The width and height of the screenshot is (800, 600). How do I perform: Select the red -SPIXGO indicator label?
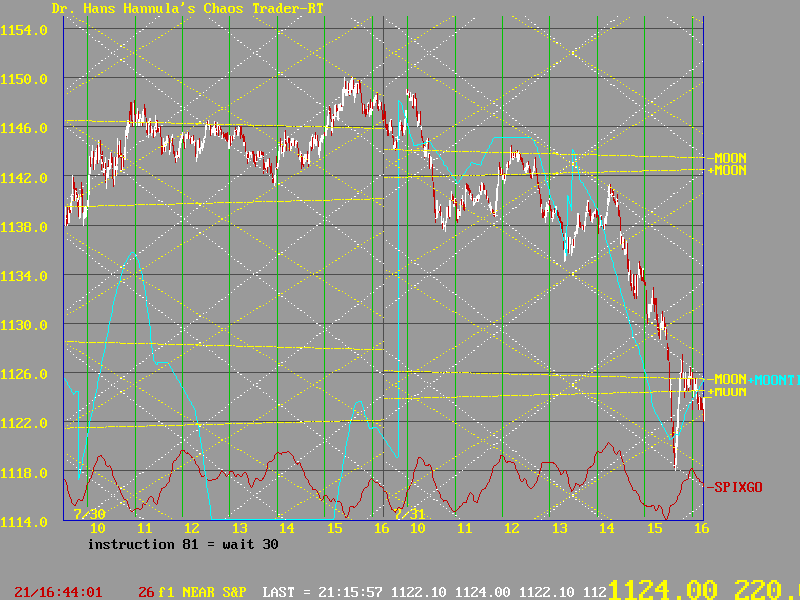735,487
